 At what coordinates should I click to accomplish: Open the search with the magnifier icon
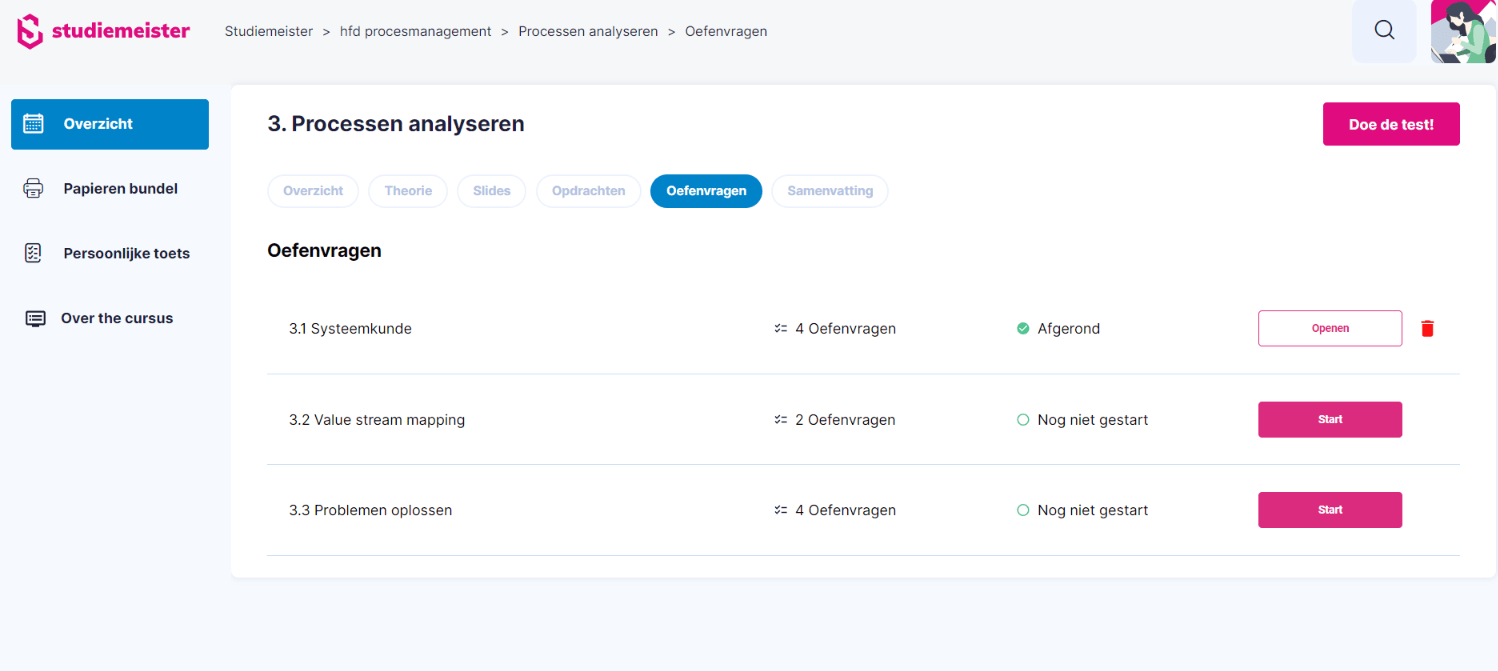tap(1384, 30)
